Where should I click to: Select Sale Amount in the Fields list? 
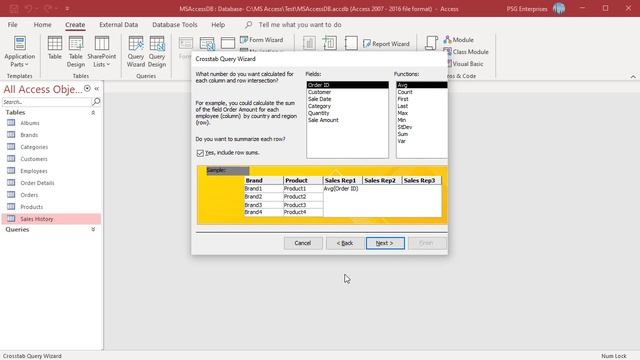pyautogui.click(x=347, y=120)
